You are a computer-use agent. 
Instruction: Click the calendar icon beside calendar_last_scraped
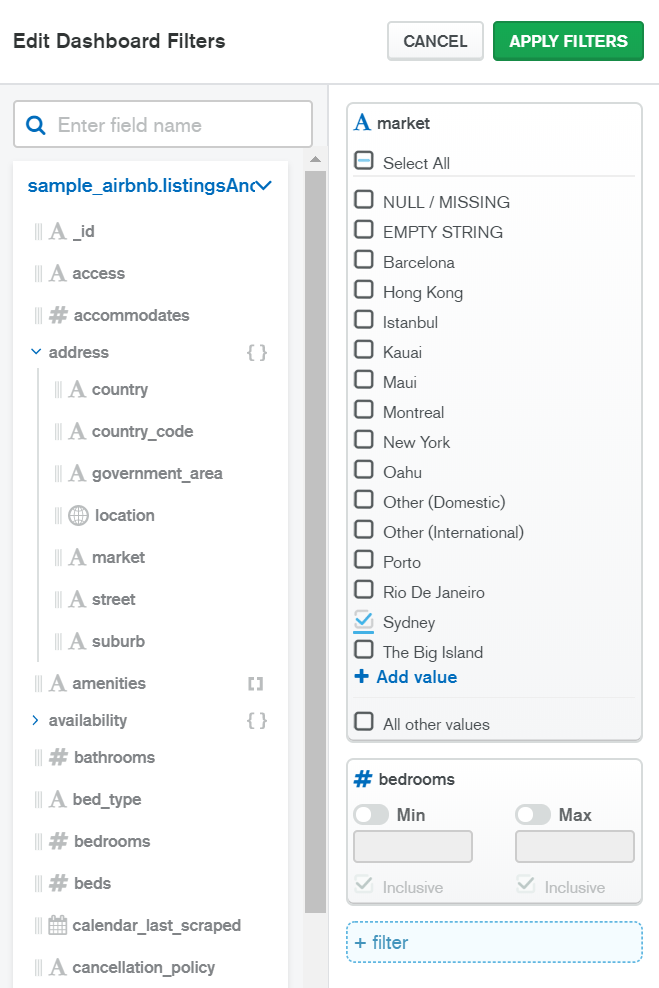click(58, 925)
